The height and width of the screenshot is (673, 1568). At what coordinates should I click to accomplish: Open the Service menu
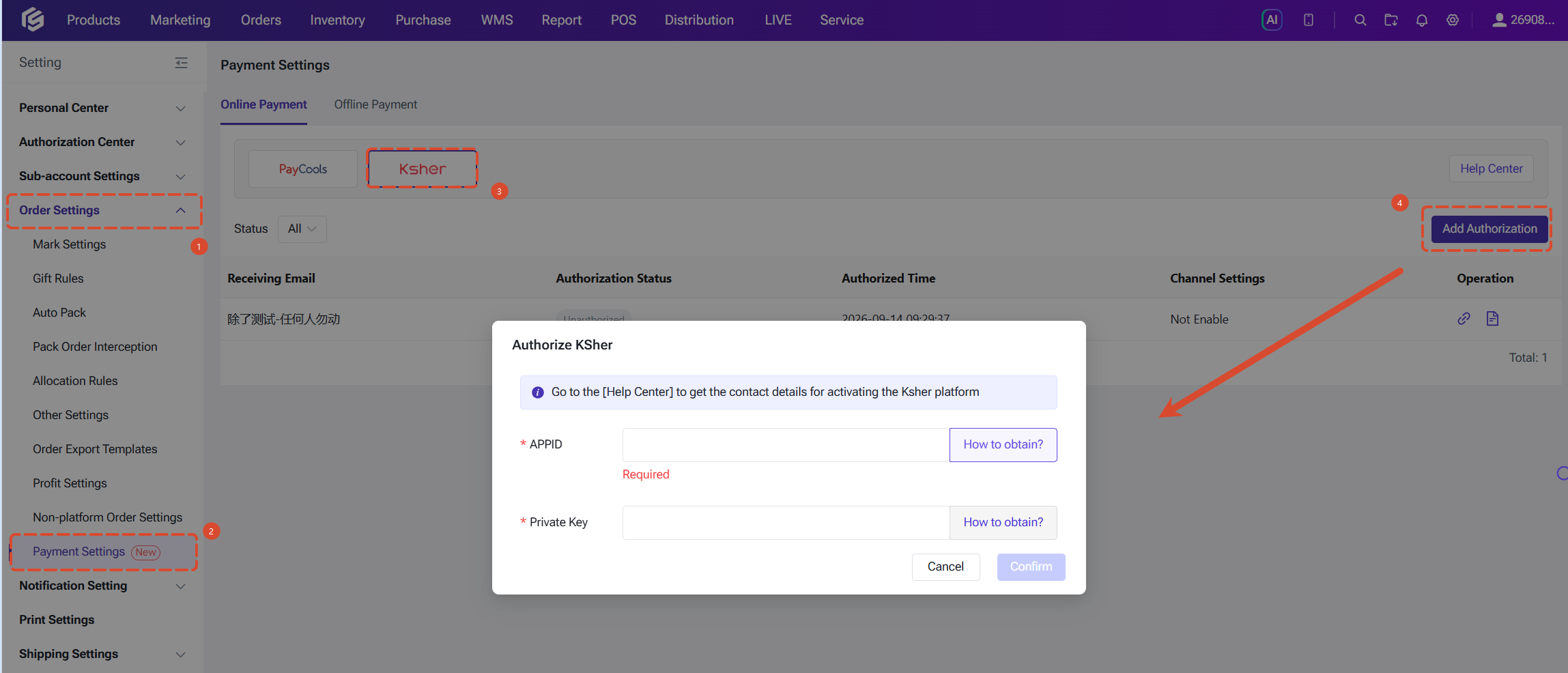coord(842,20)
